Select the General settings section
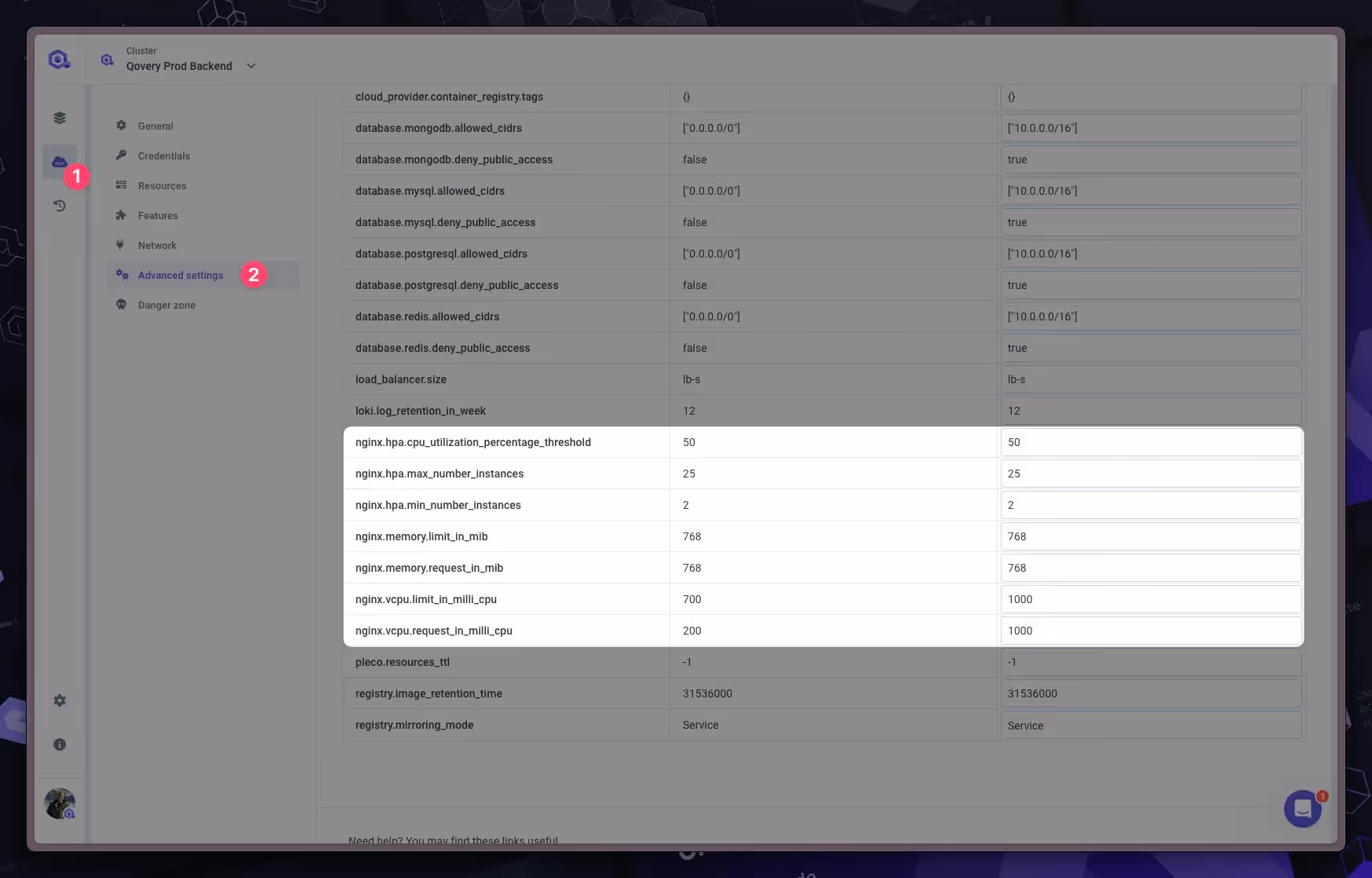1372x878 pixels. click(x=155, y=126)
